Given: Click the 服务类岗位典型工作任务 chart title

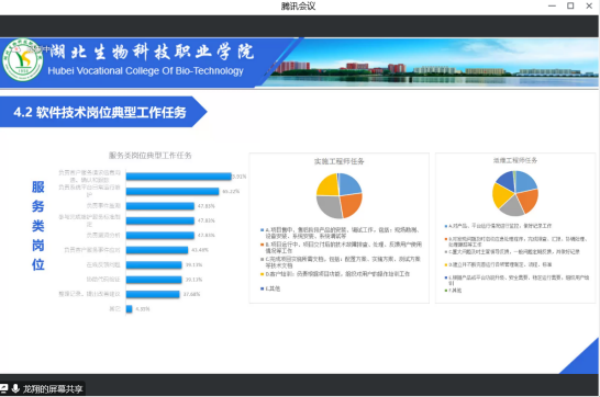Looking at the screenshot, I should pyautogui.click(x=150, y=155).
